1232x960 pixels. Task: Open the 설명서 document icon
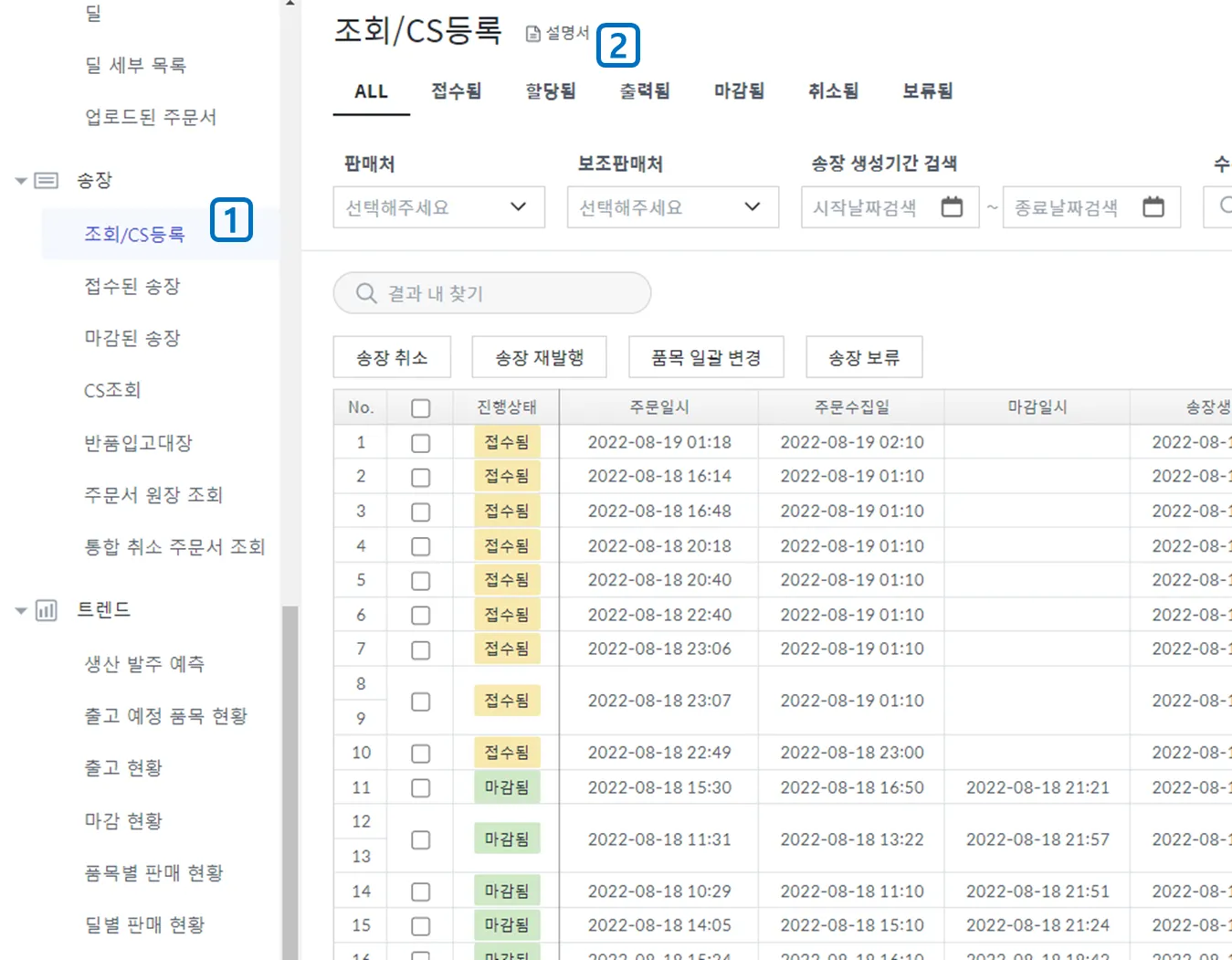click(x=533, y=34)
